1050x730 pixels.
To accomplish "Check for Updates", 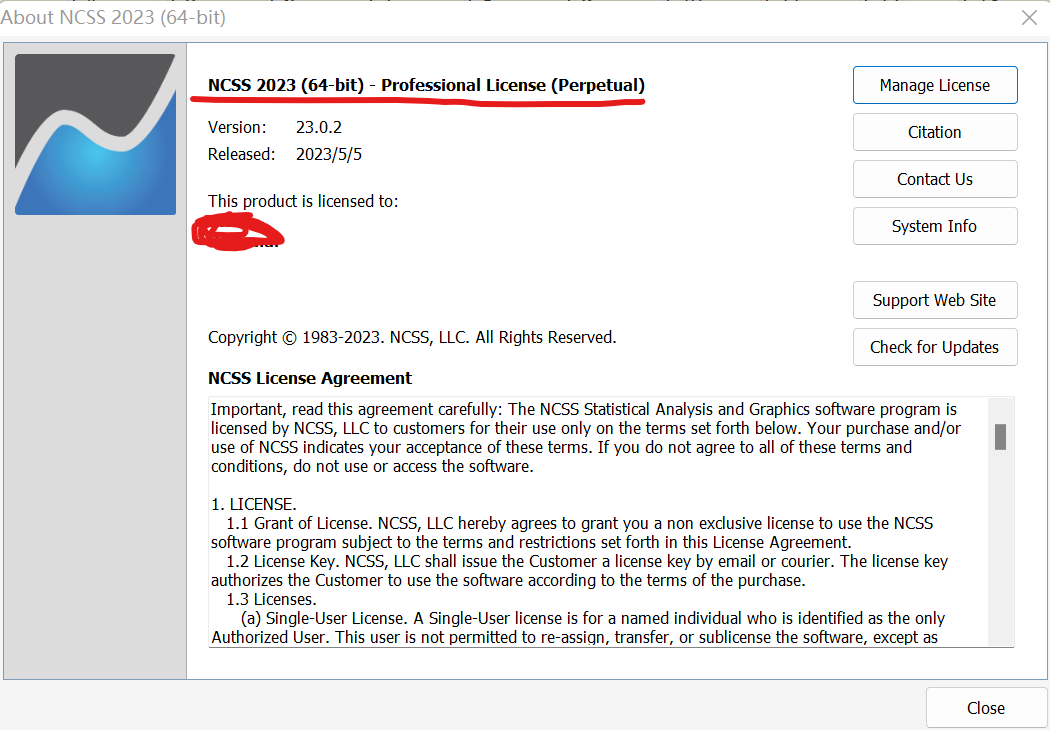I will click(935, 347).
